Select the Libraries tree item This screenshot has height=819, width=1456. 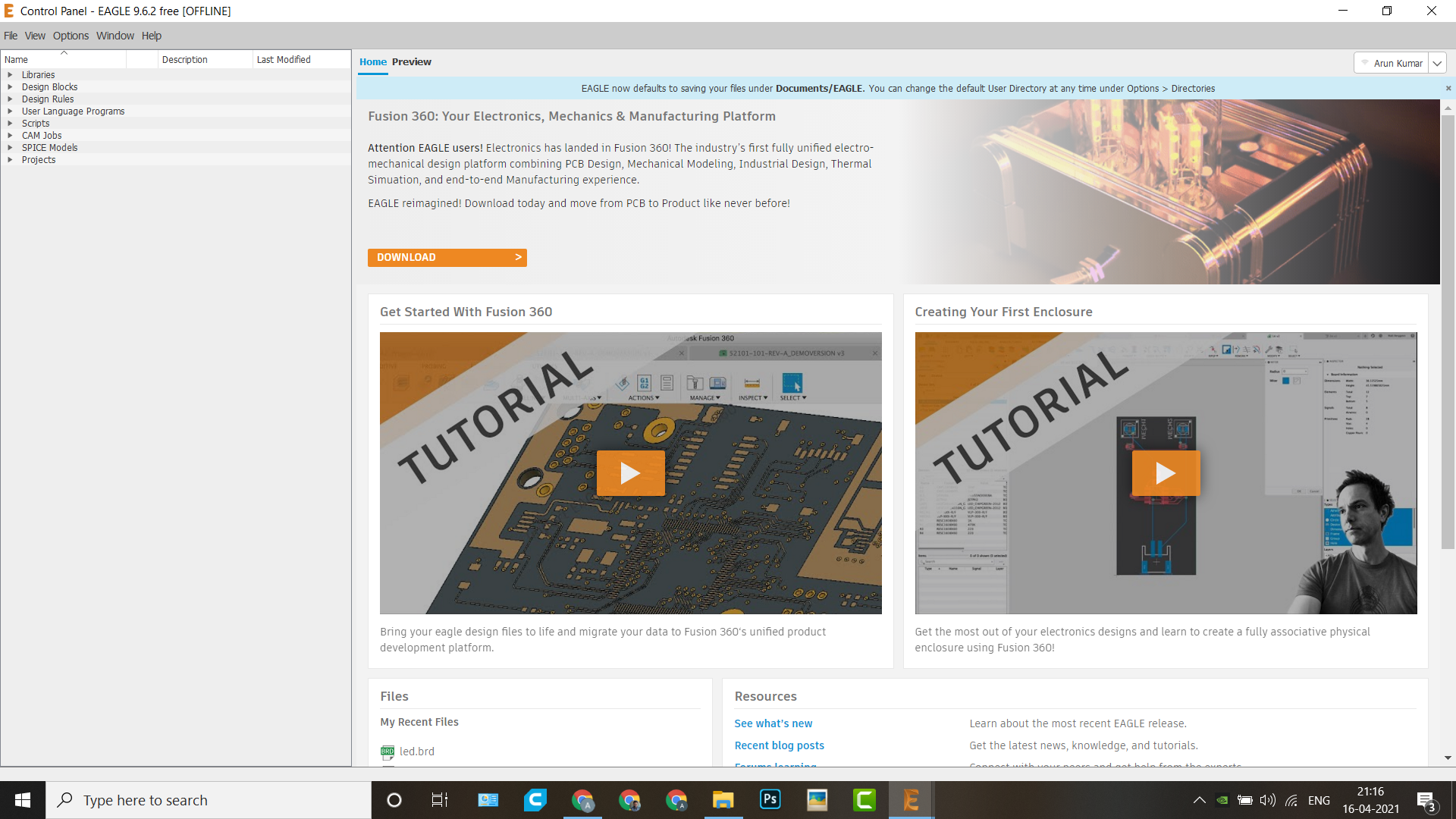point(38,75)
